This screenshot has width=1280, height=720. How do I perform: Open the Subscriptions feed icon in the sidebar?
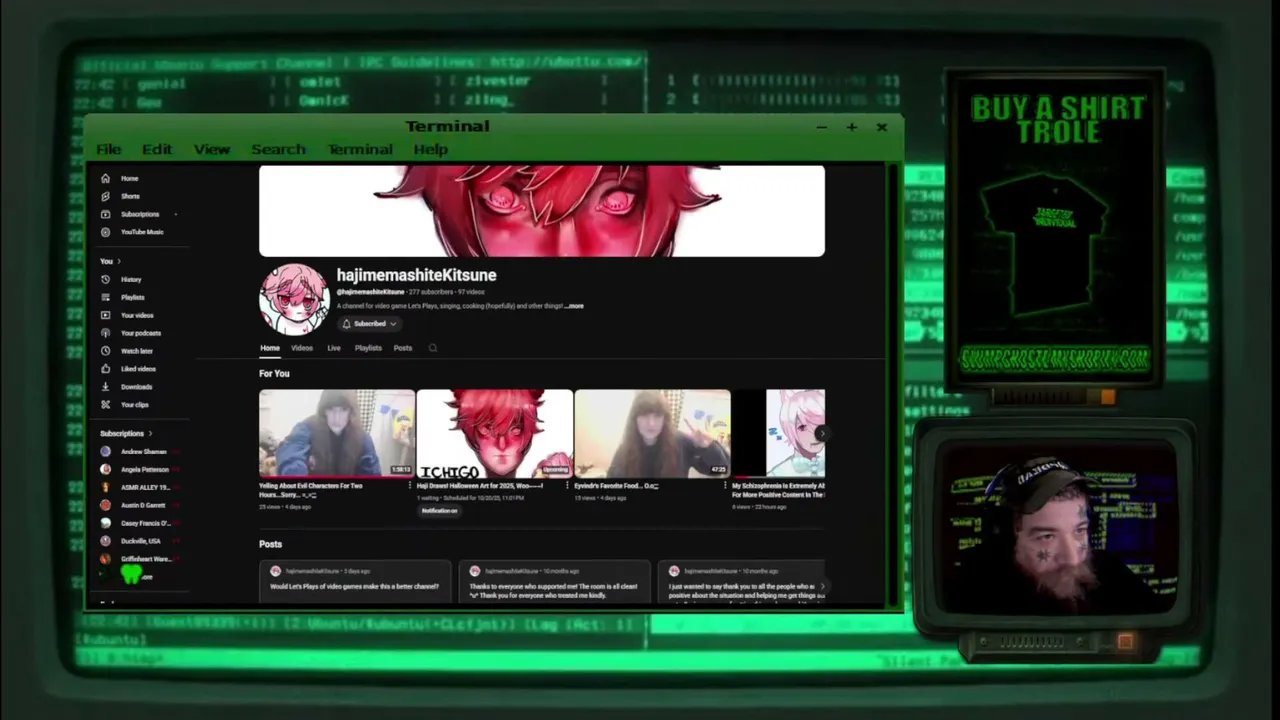105,214
